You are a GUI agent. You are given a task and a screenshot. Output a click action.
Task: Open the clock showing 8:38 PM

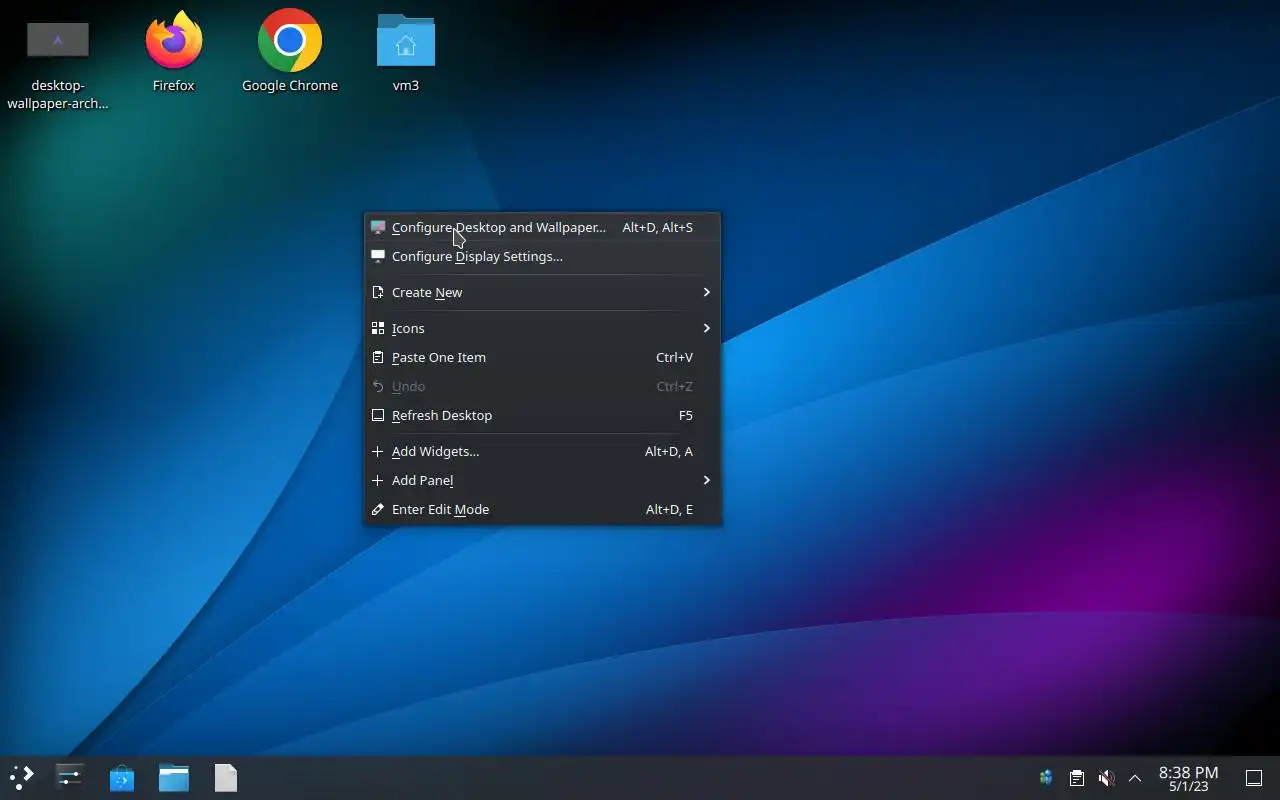1188,778
